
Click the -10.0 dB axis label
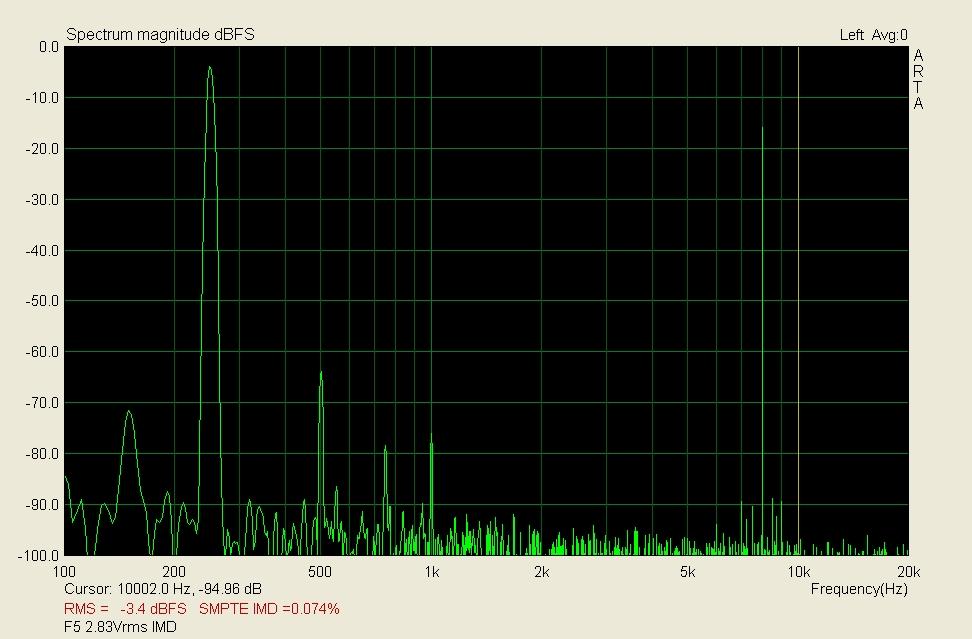click(42, 98)
